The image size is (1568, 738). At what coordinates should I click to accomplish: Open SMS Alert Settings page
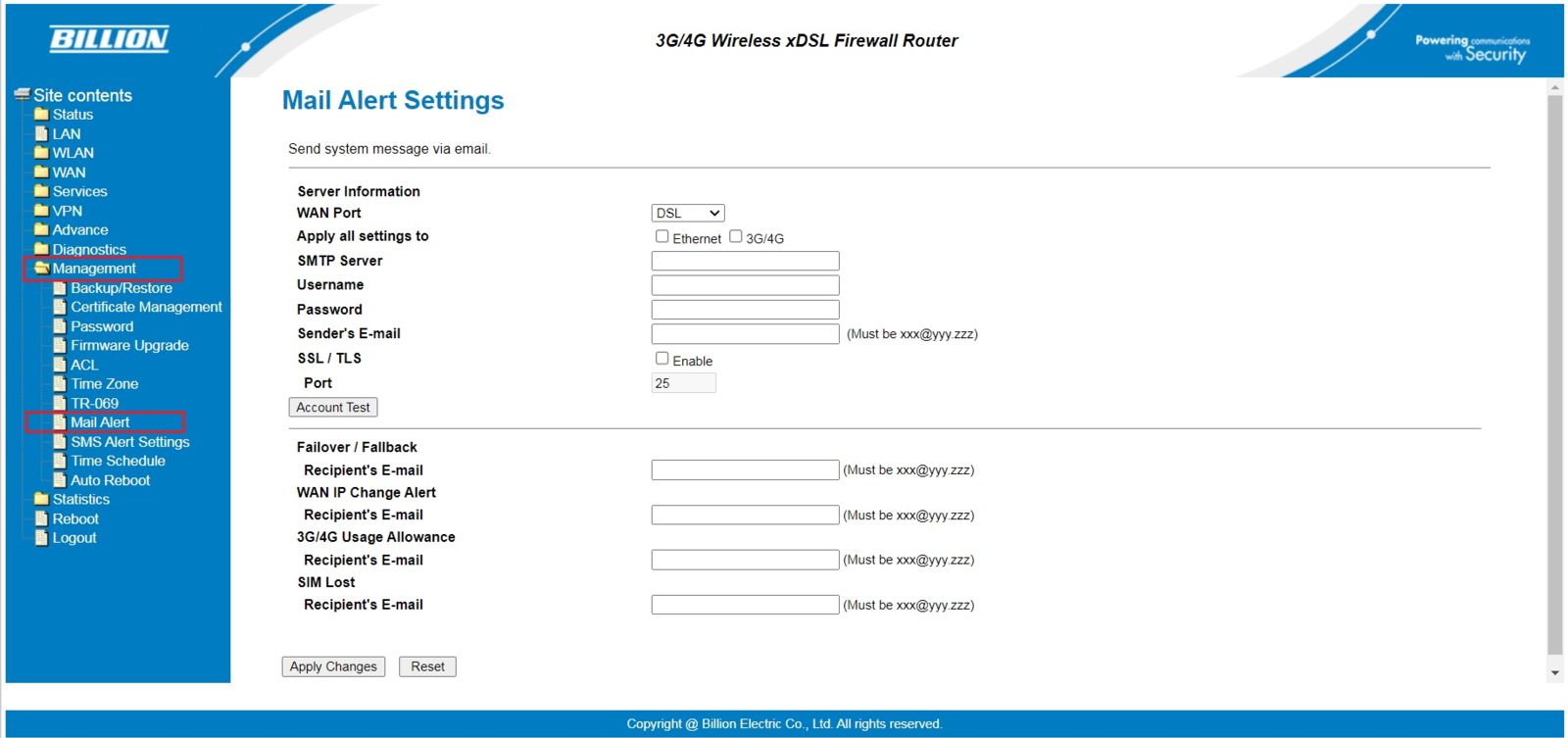click(x=129, y=442)
